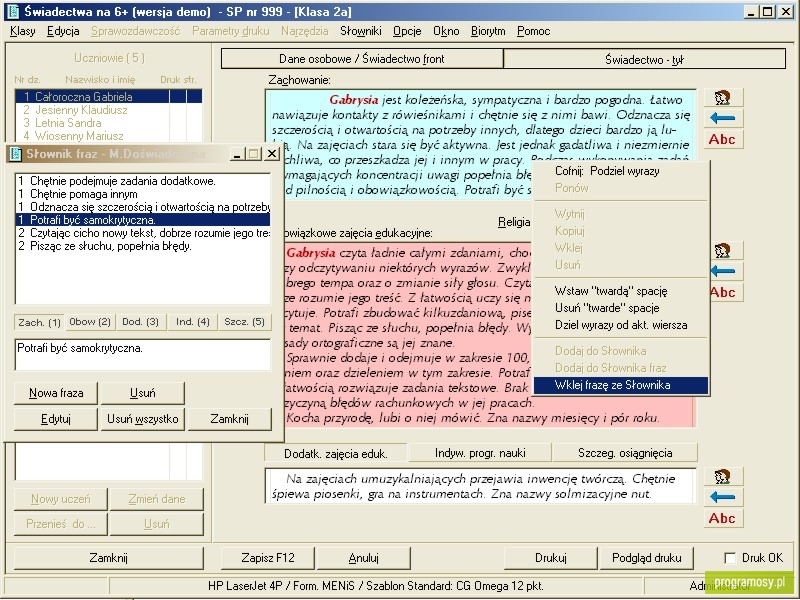The image size is (800, 600).
Task: Click the Zapisz F12 button
Action: coord(268,558)
